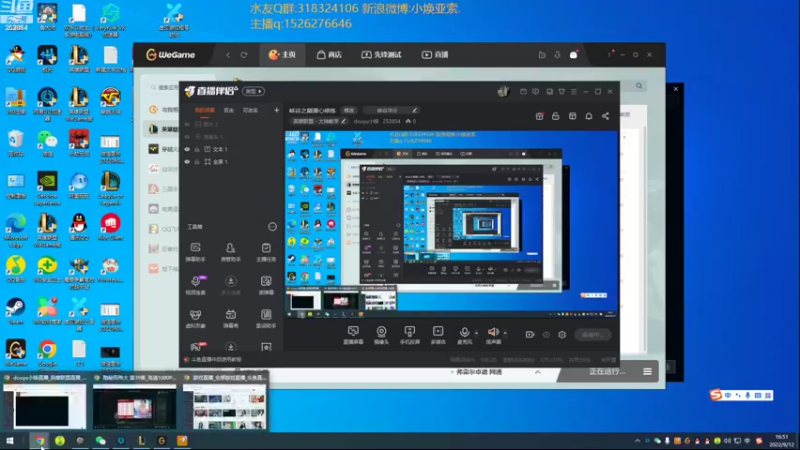
Task: Click WeGame refresh arrow icon
Action: coord(244,55)
